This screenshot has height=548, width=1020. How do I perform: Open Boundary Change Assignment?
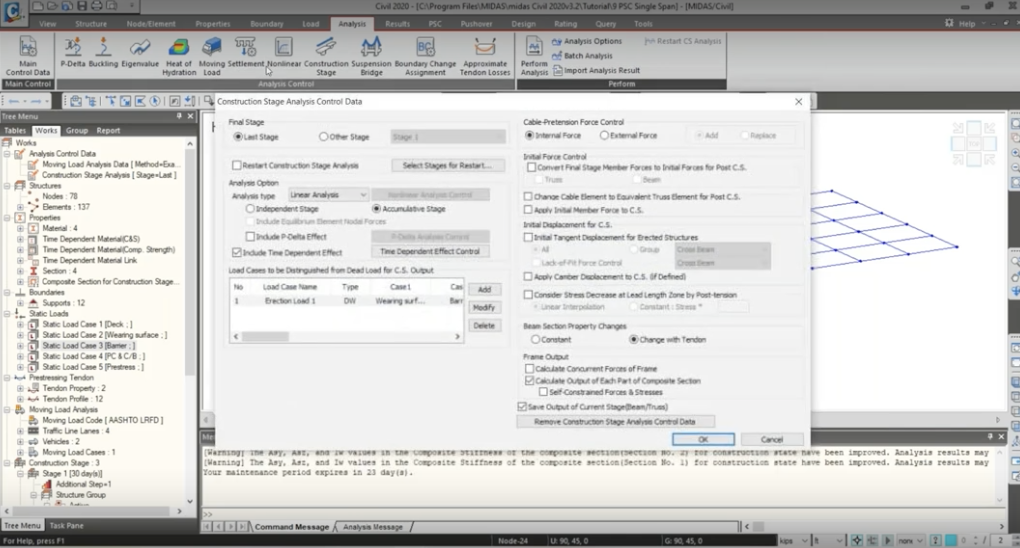tap(425, 57)
